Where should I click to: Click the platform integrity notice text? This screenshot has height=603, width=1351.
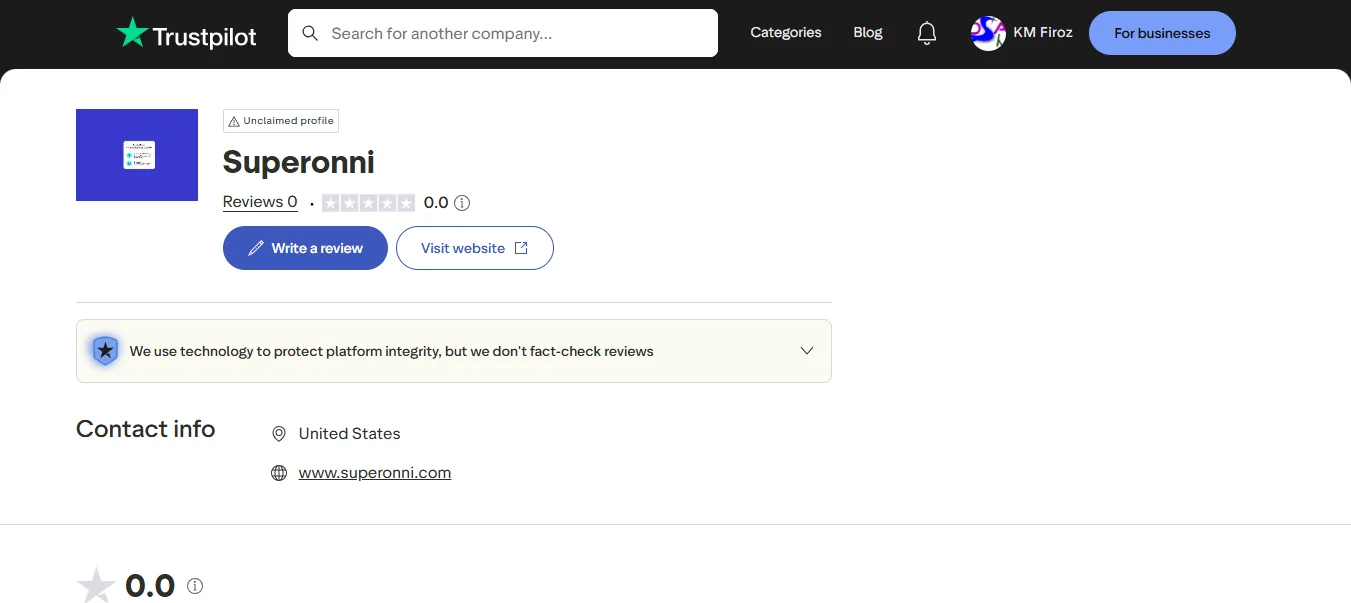(392, 351)
